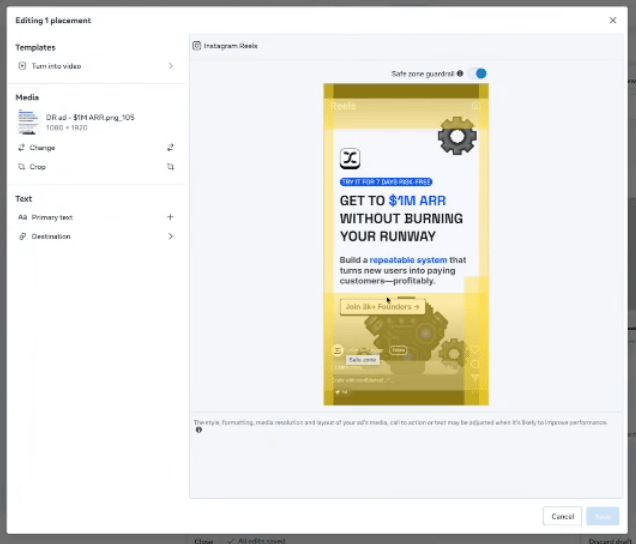
Task: Close the Editing placement dialog
Action: [613, 20]
